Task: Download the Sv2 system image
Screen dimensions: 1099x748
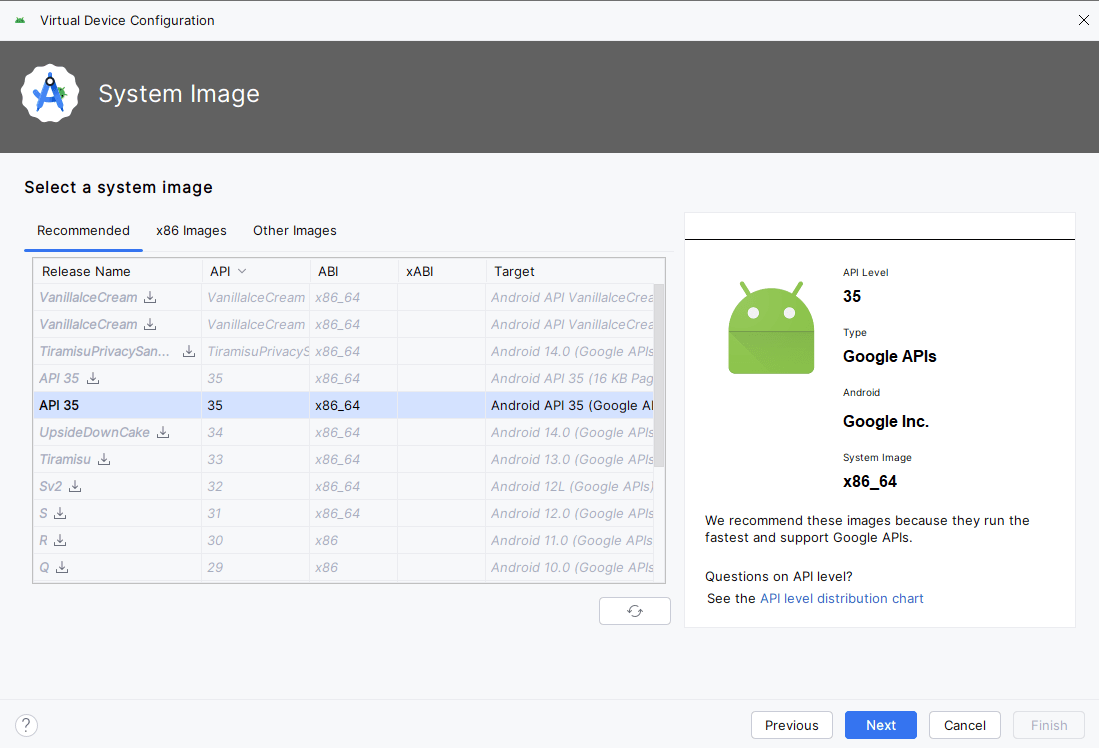Action: 75,487
